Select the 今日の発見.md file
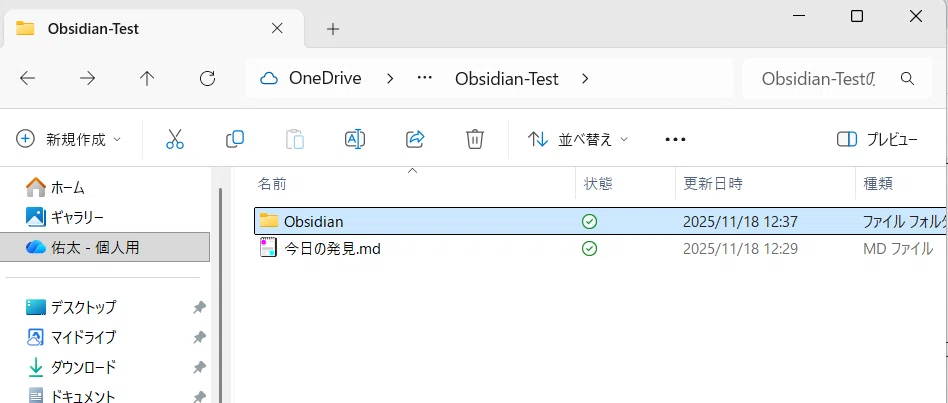Image resolution: width=948 pixels, height=403 pixels. click(x=332, y=248)
